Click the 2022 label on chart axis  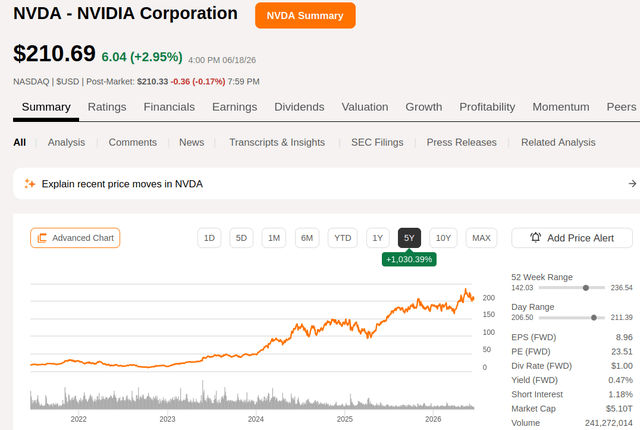[x=78, y=419]
